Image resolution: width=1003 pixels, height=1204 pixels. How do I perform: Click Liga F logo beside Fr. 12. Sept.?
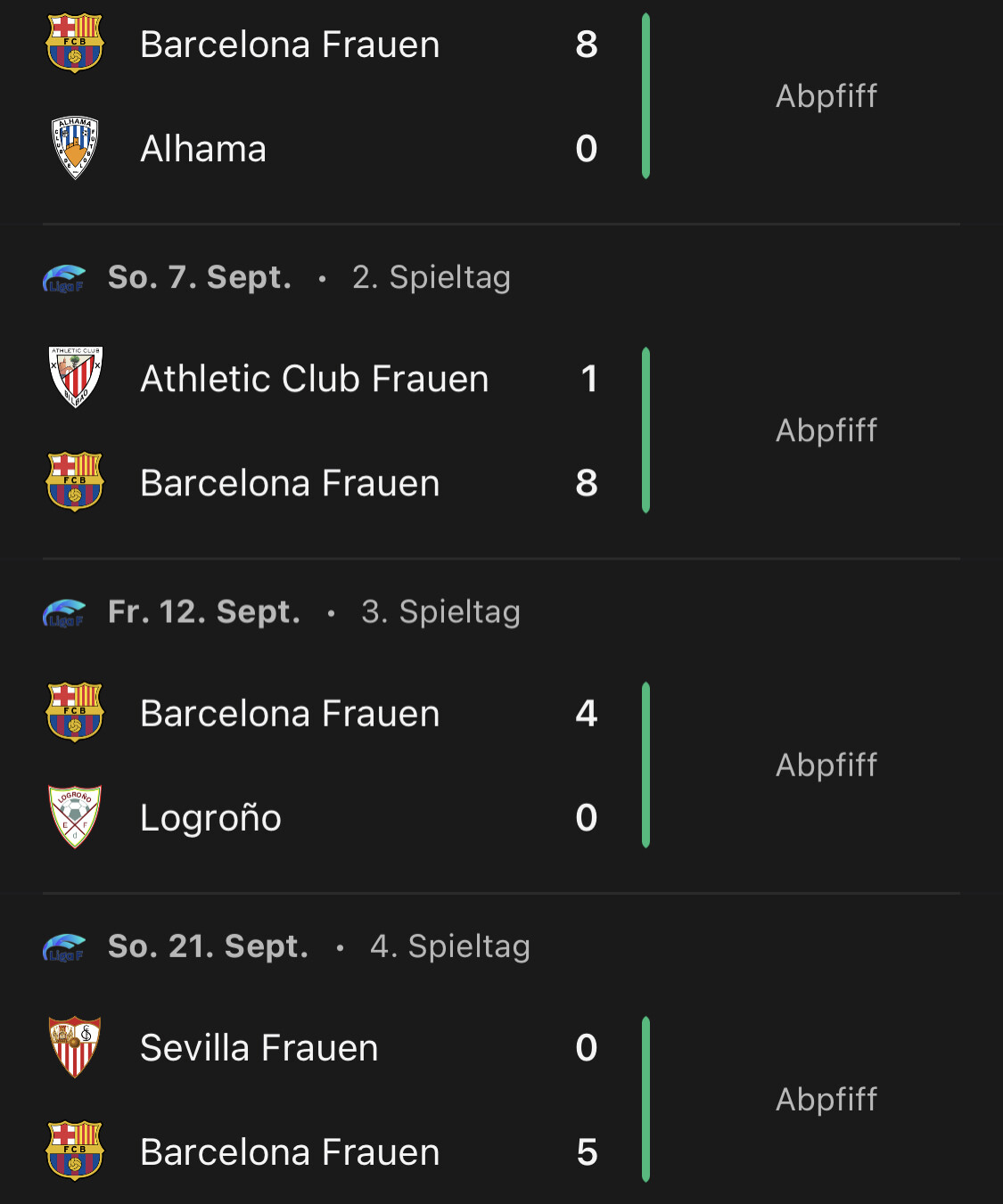64,613
